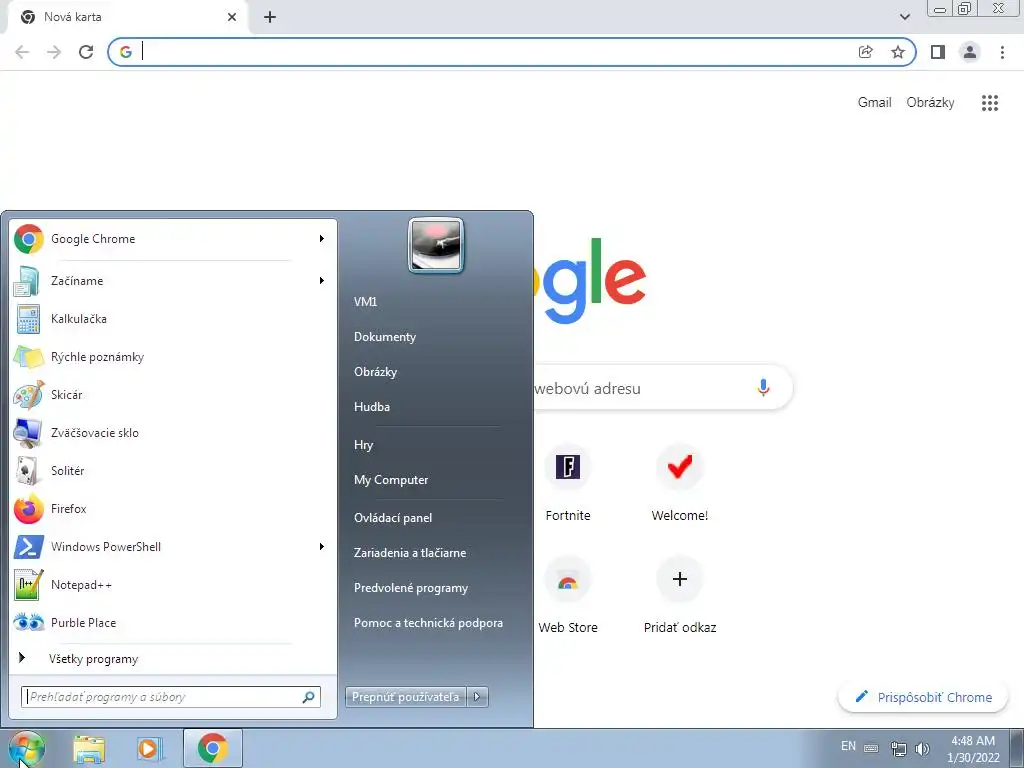1024x768 pixels.
Task: Click Pridať odkaz add shortcut
Action: (680, 594)
